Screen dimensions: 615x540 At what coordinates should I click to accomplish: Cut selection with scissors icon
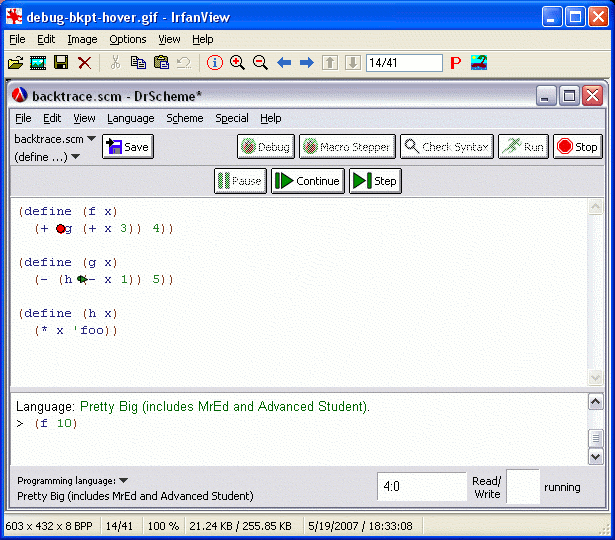(115, 63)
